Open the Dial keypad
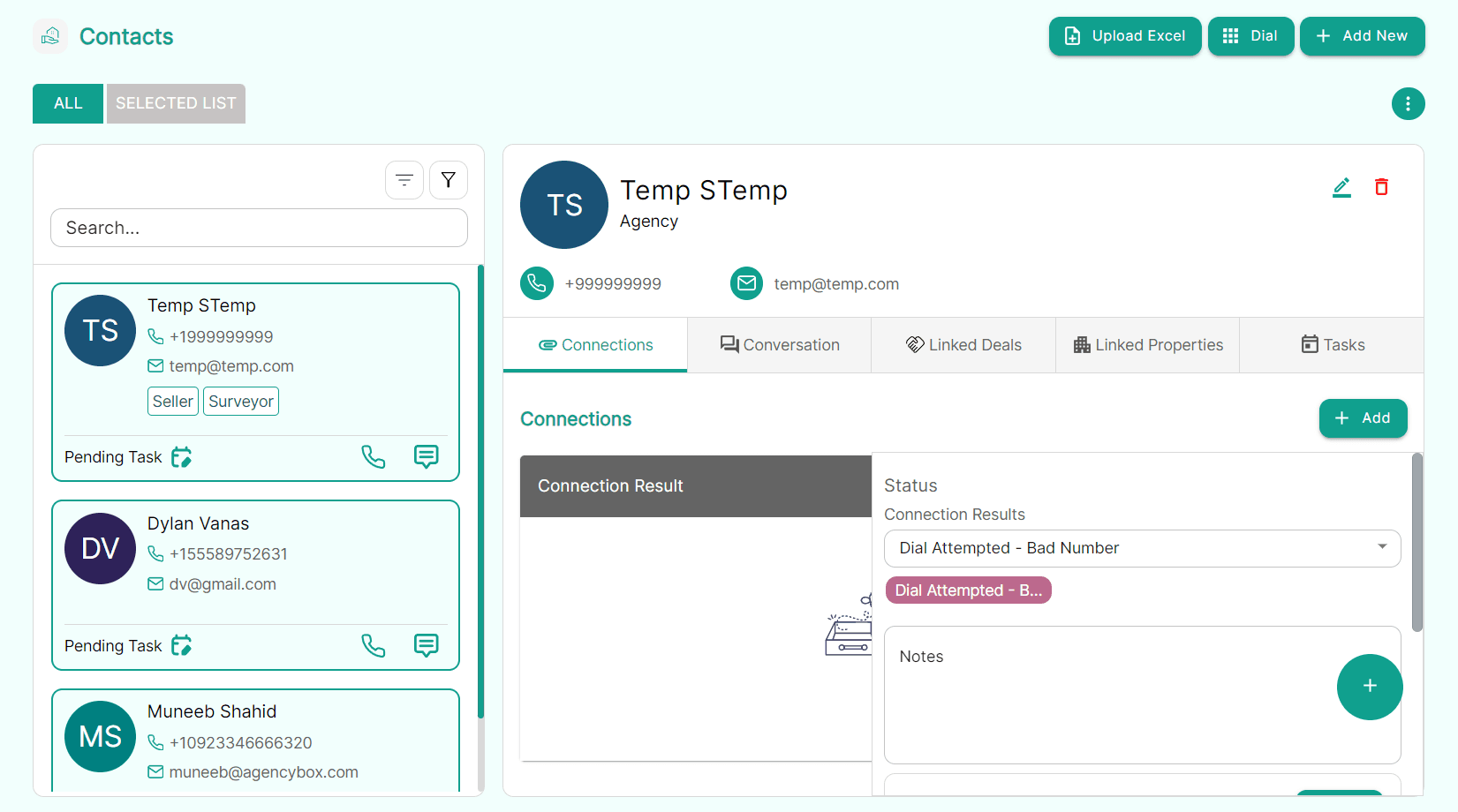1458x812 pixels. click(x=1250, y=36)
